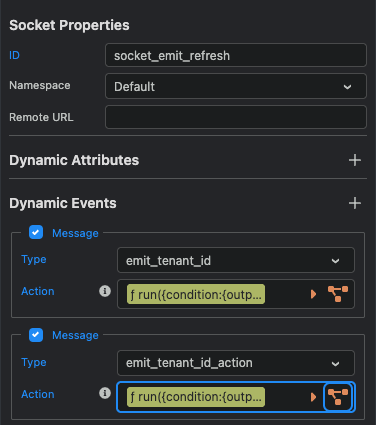Click the Dynamic Attributes section heading
The height and width of the screenshot is (425, 376).
[74, 160]
